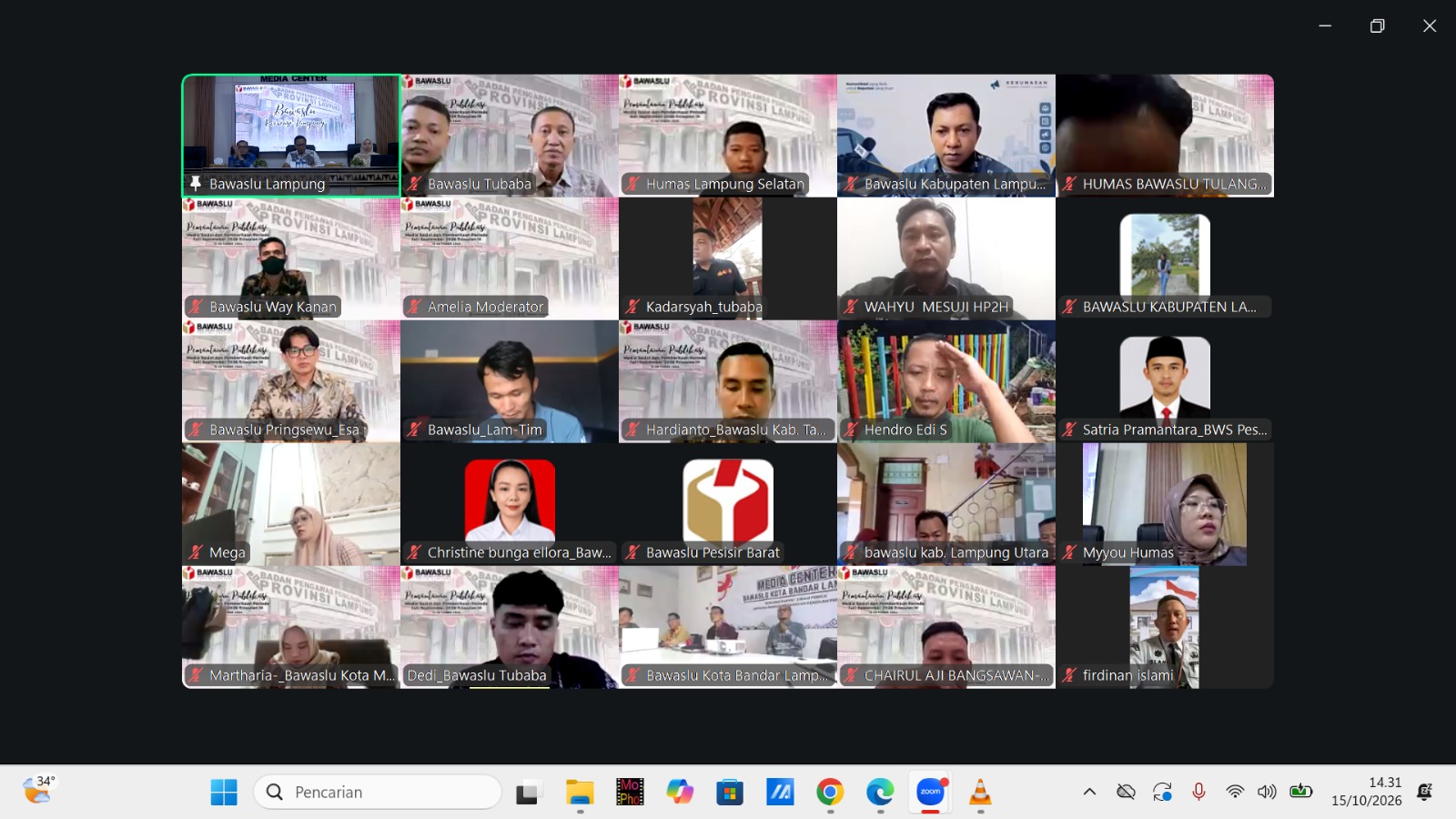This screenshot has height=819, width=1456.
Task: Select the Myyou Humas video tile
Action: click(1165, 504)
